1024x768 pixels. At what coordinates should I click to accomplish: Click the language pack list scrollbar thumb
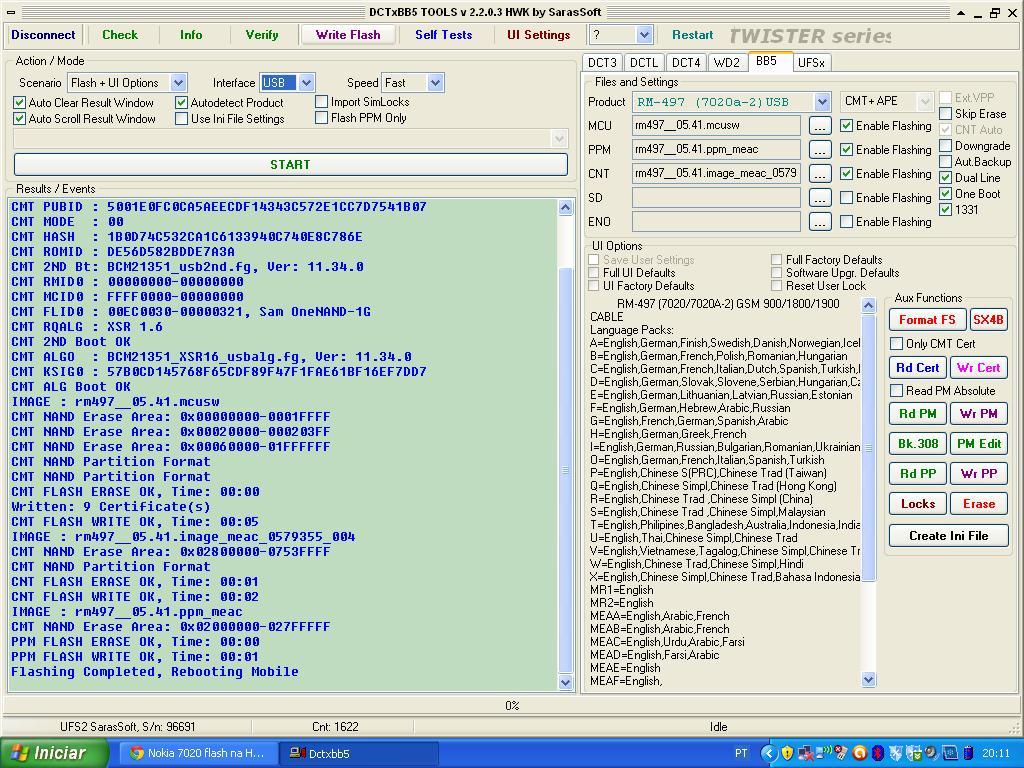(869, 447)
